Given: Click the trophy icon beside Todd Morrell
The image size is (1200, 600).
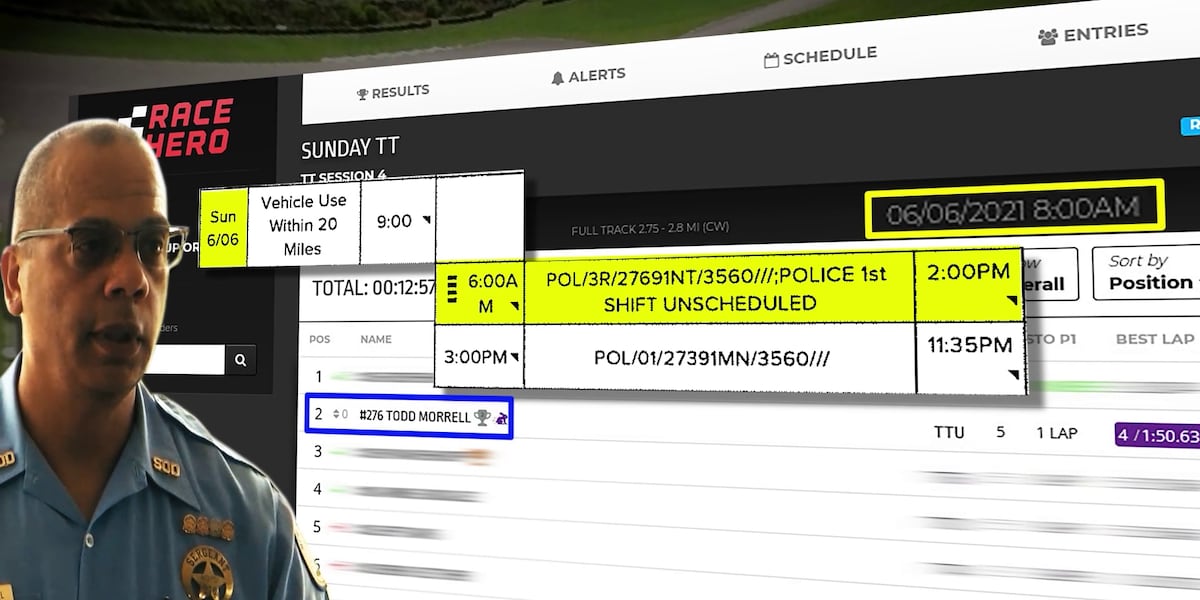Looking at the screenshot, I should [x=481, y=417].
